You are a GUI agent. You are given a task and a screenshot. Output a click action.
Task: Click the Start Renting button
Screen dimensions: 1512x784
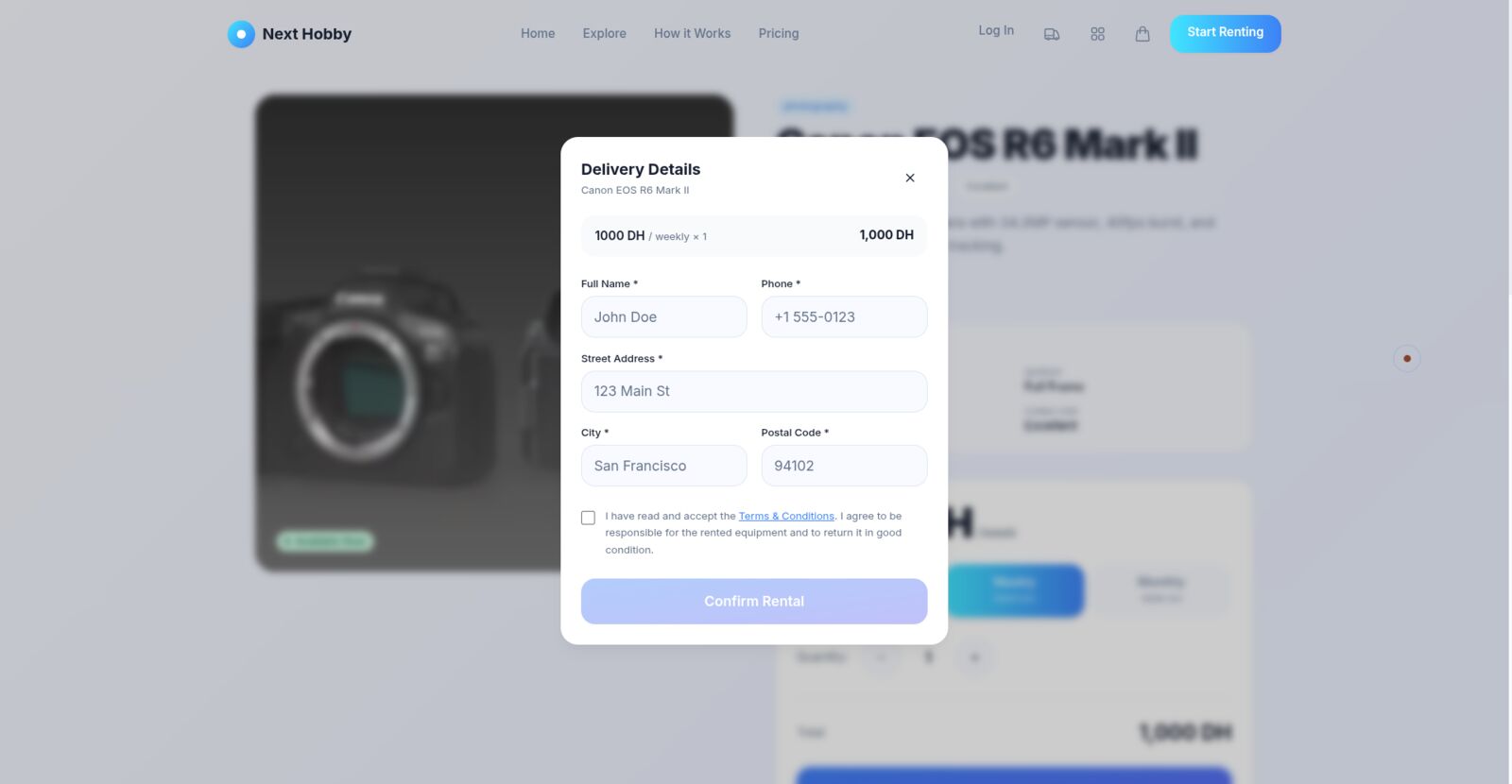1226,33
